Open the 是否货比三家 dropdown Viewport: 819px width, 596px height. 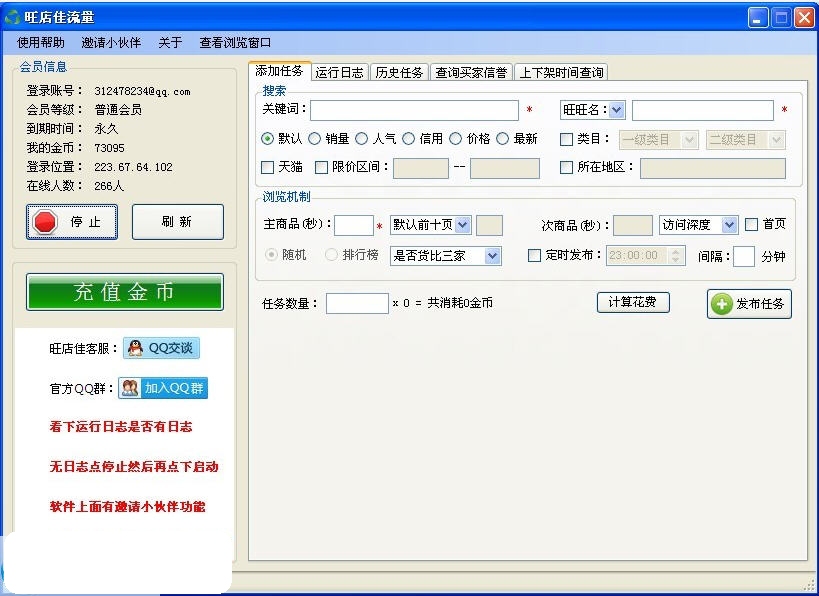click(493, 256)
